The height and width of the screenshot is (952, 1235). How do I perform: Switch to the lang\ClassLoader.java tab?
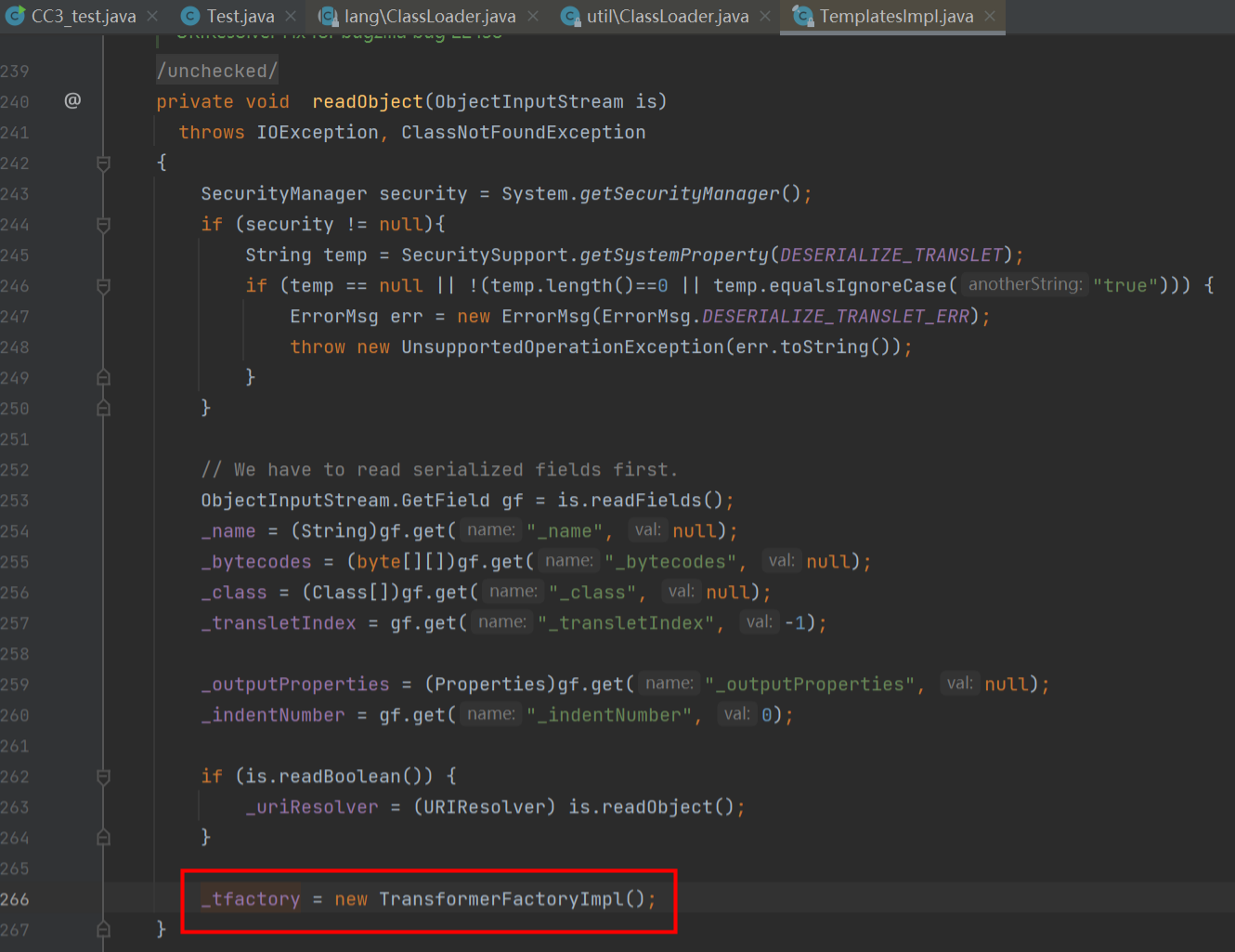430,16
